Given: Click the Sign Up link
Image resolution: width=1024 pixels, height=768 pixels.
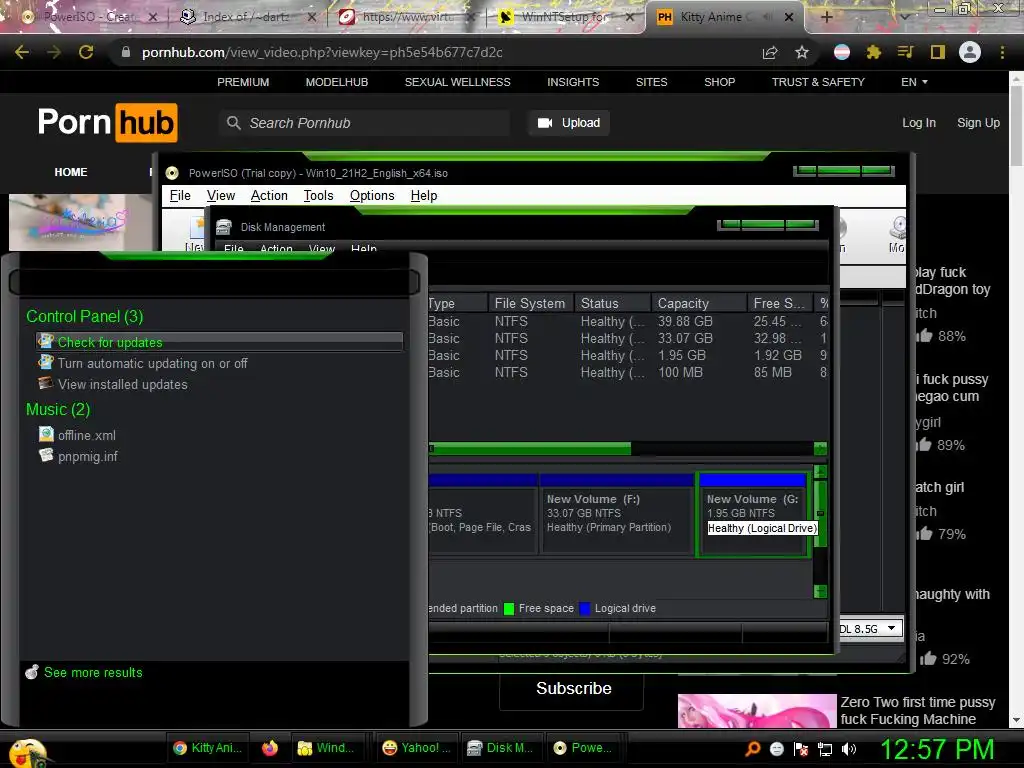Looking at the screenshot, I should tap(978, 123).
